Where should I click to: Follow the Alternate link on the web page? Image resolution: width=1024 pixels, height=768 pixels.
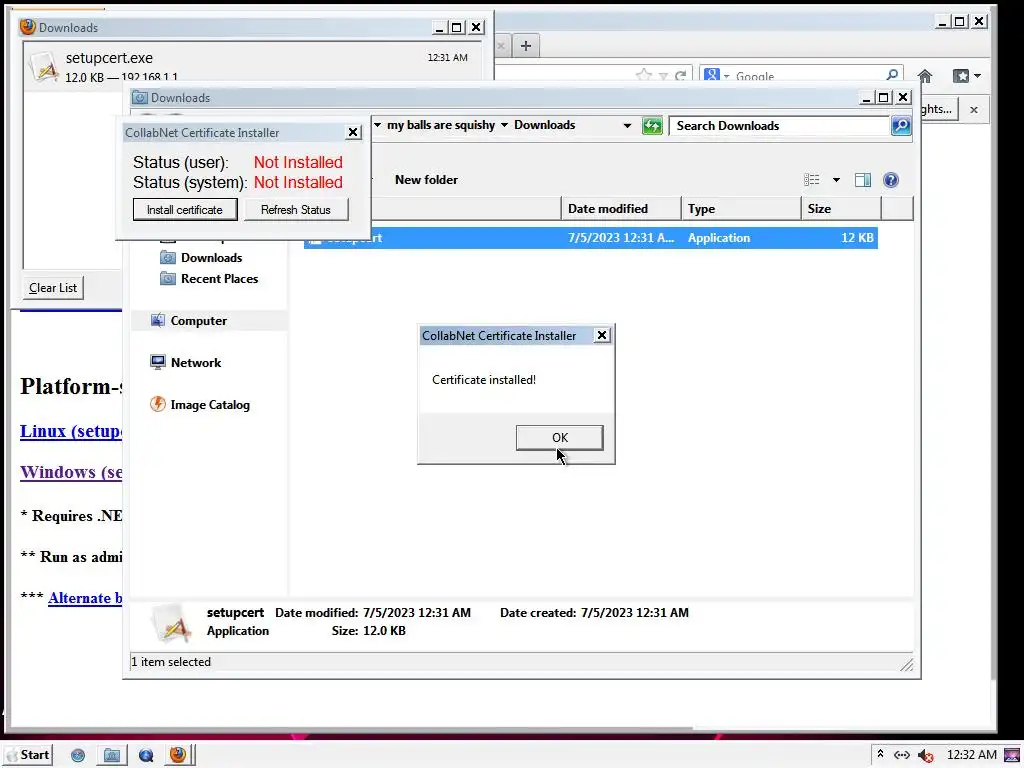tap(85, 598)
